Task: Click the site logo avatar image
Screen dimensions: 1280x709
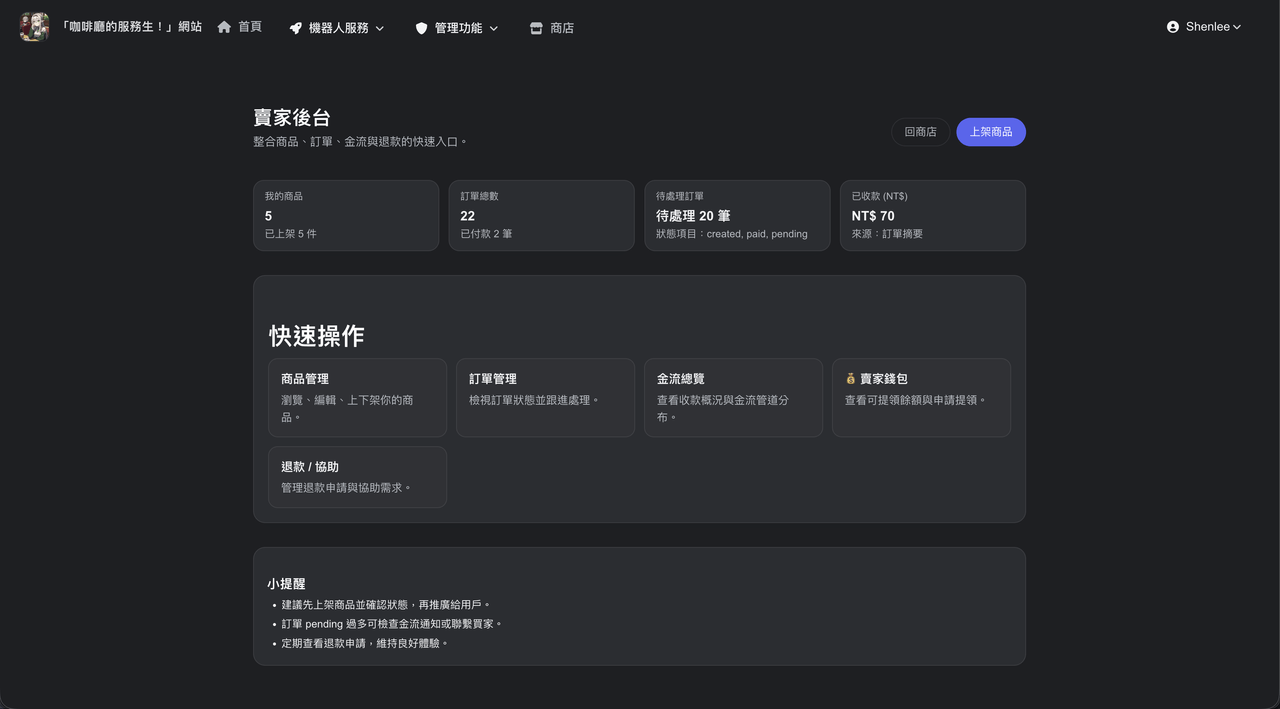Action: click(34, 27)
